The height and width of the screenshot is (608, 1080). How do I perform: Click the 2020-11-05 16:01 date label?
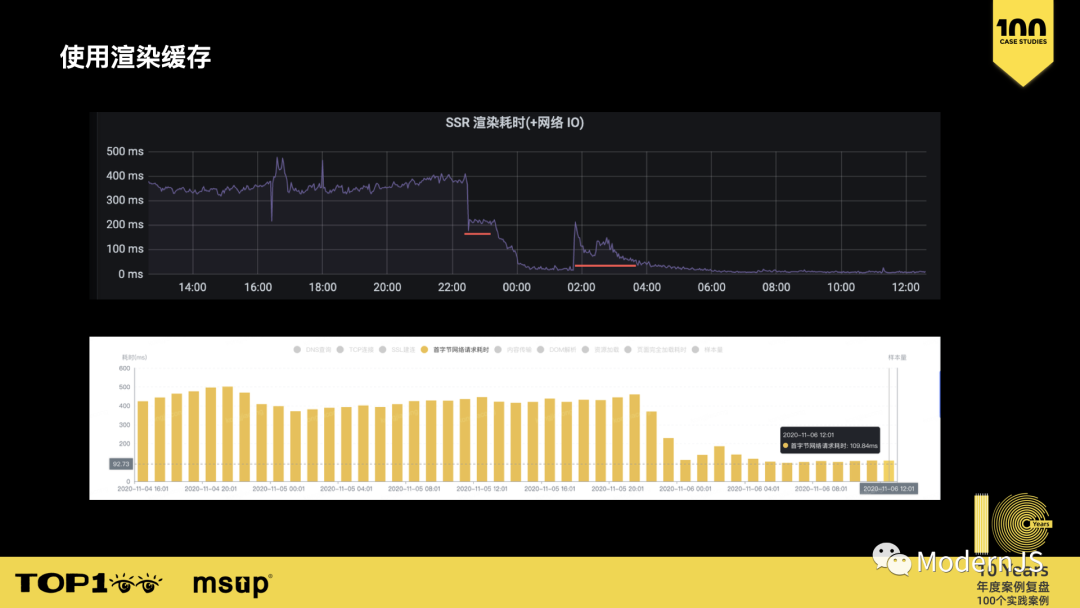coord(550,489)
